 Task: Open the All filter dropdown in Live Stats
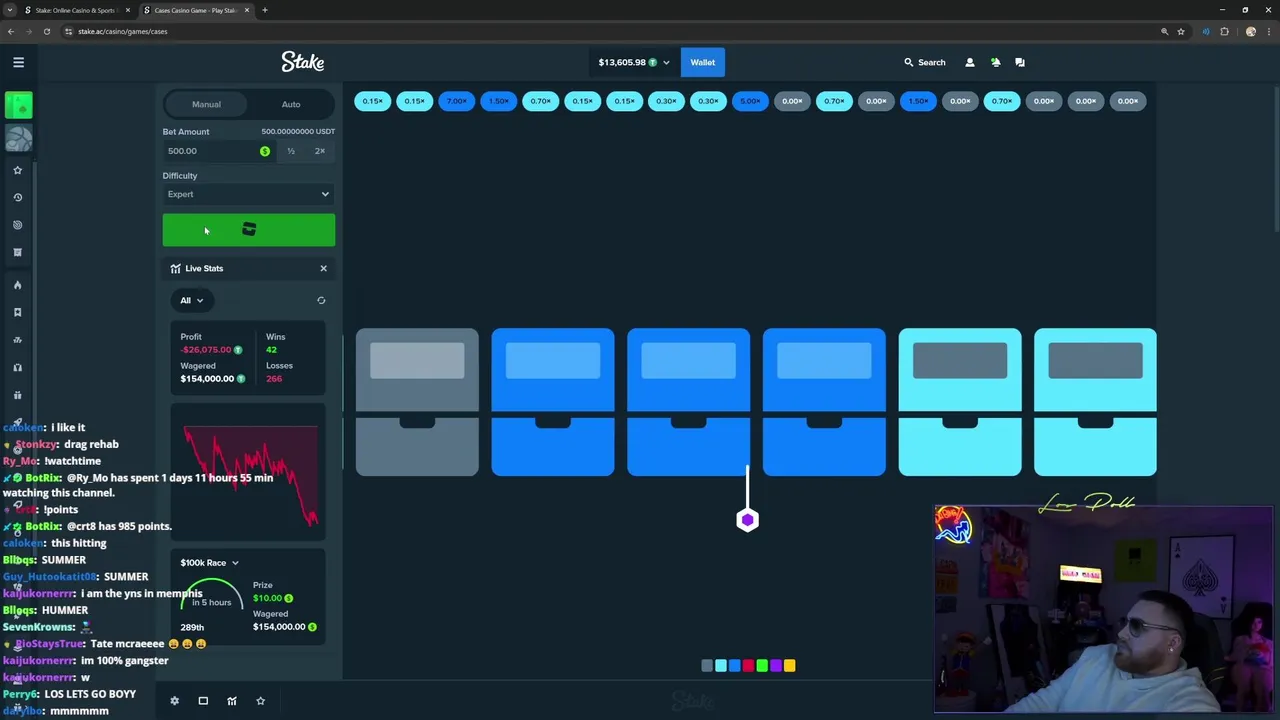[191, 300]
